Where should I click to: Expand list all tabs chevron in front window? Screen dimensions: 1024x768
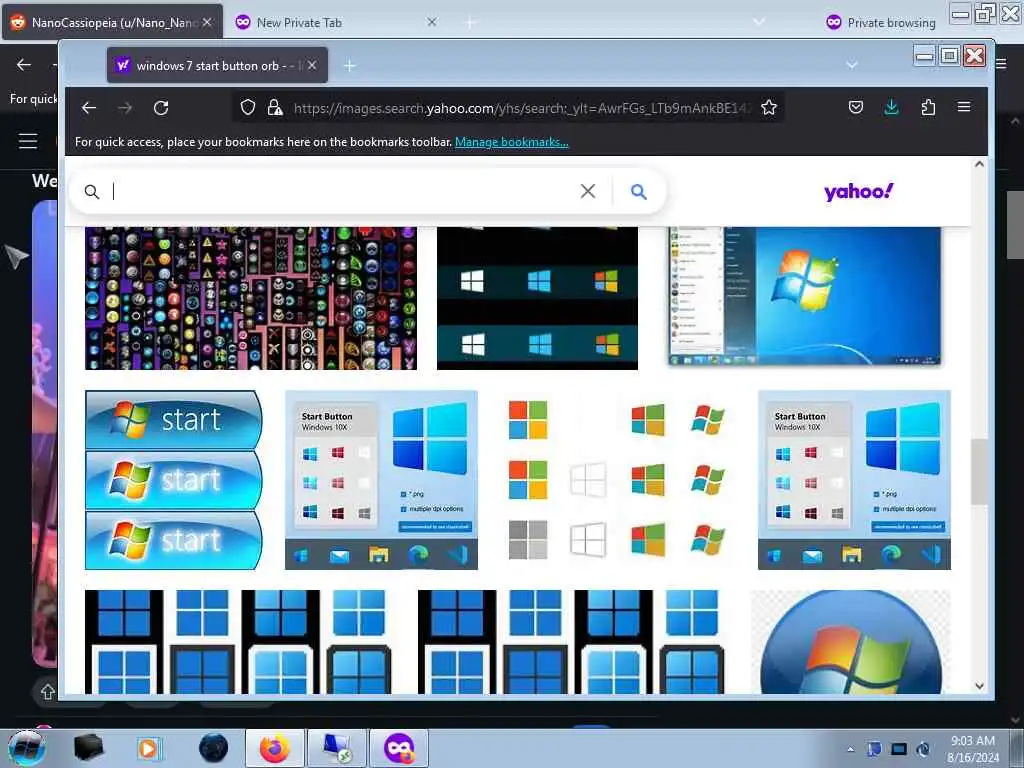pos(852,65)
